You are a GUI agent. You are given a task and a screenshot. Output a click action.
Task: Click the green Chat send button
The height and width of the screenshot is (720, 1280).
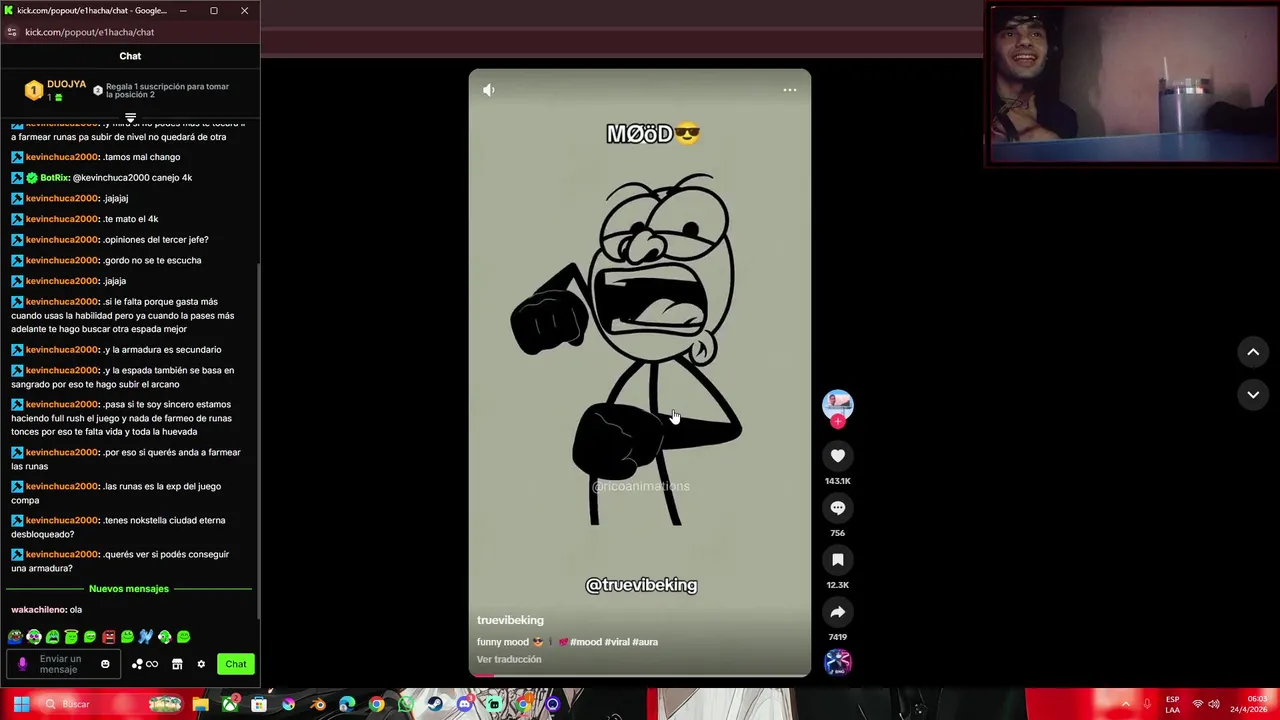coord(236,664)
